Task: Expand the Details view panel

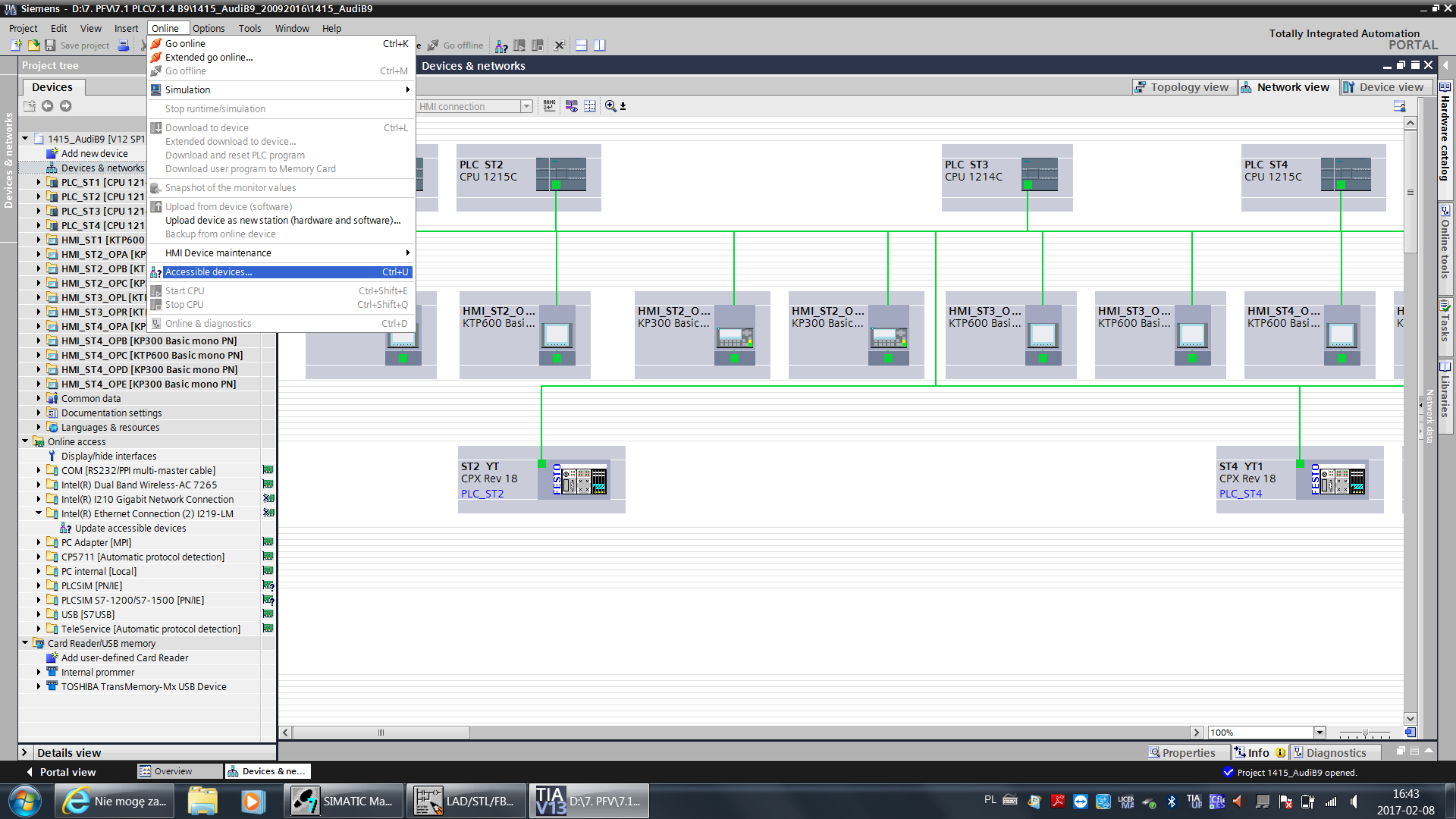Action: pos(24,752)
